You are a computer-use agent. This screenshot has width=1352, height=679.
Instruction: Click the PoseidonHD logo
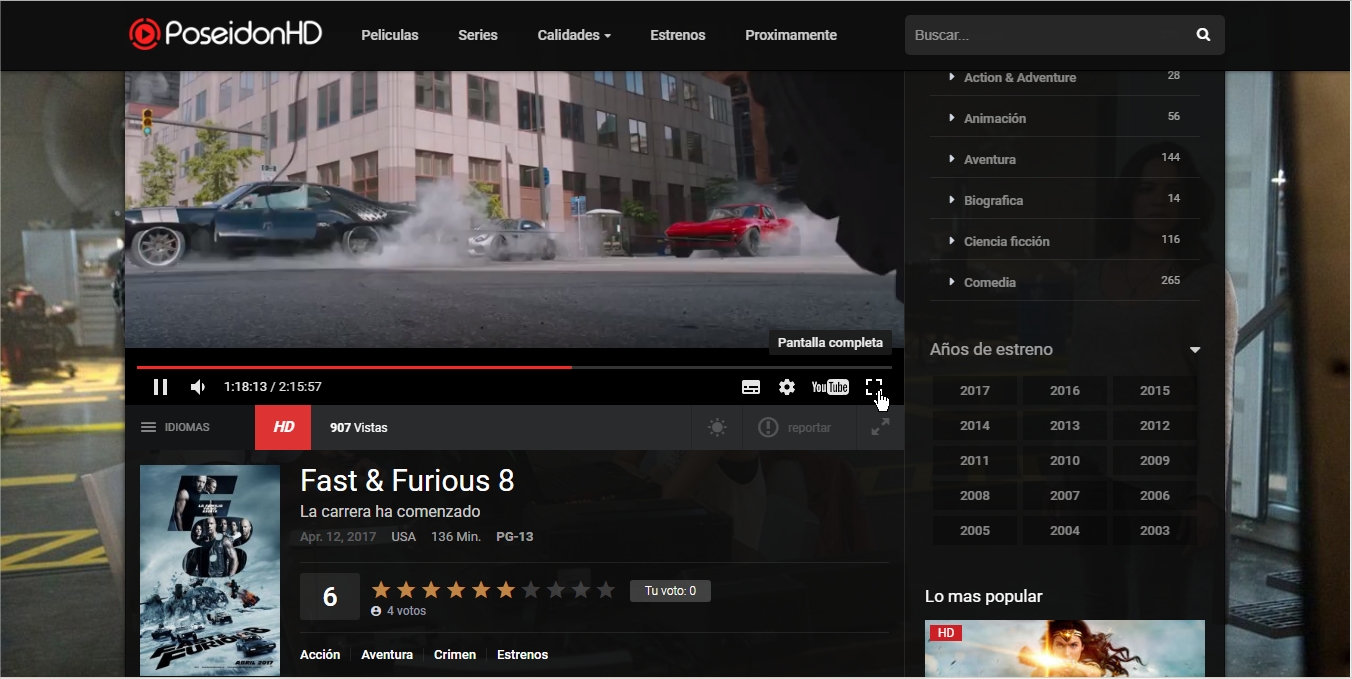pos(226,34)
